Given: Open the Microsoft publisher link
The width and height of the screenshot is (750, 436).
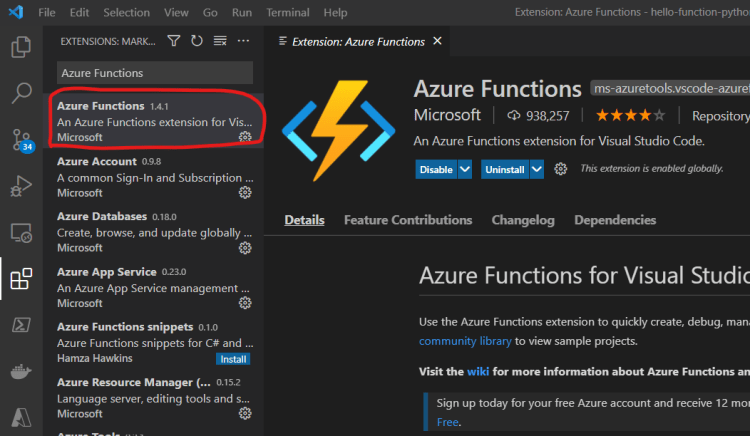Looking at the screenshot, I should click(x=447, y=115).
